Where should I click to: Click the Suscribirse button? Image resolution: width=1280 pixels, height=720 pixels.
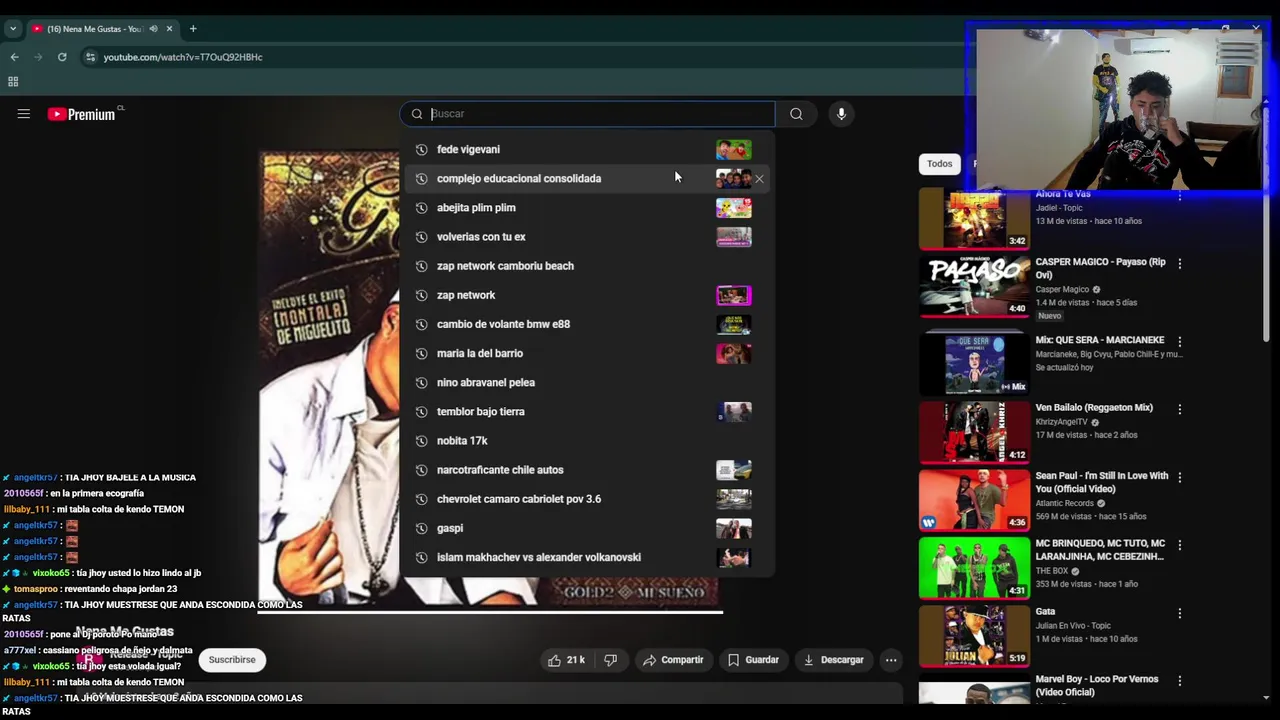232,660
